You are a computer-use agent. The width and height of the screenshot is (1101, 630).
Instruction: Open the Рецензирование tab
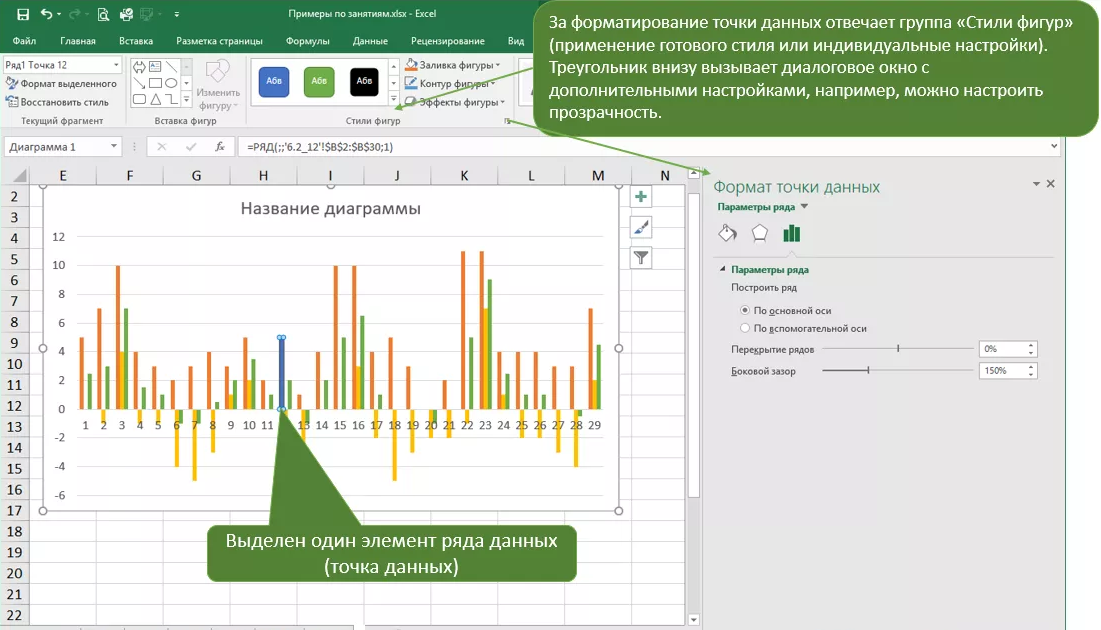(x=447, y=41)
